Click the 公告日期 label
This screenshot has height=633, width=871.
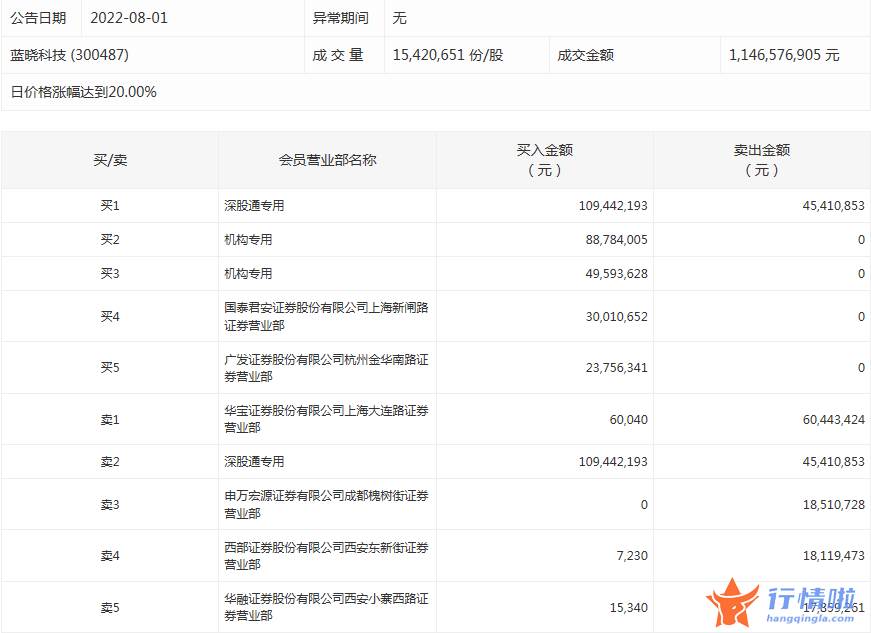[x=38, y=18]
